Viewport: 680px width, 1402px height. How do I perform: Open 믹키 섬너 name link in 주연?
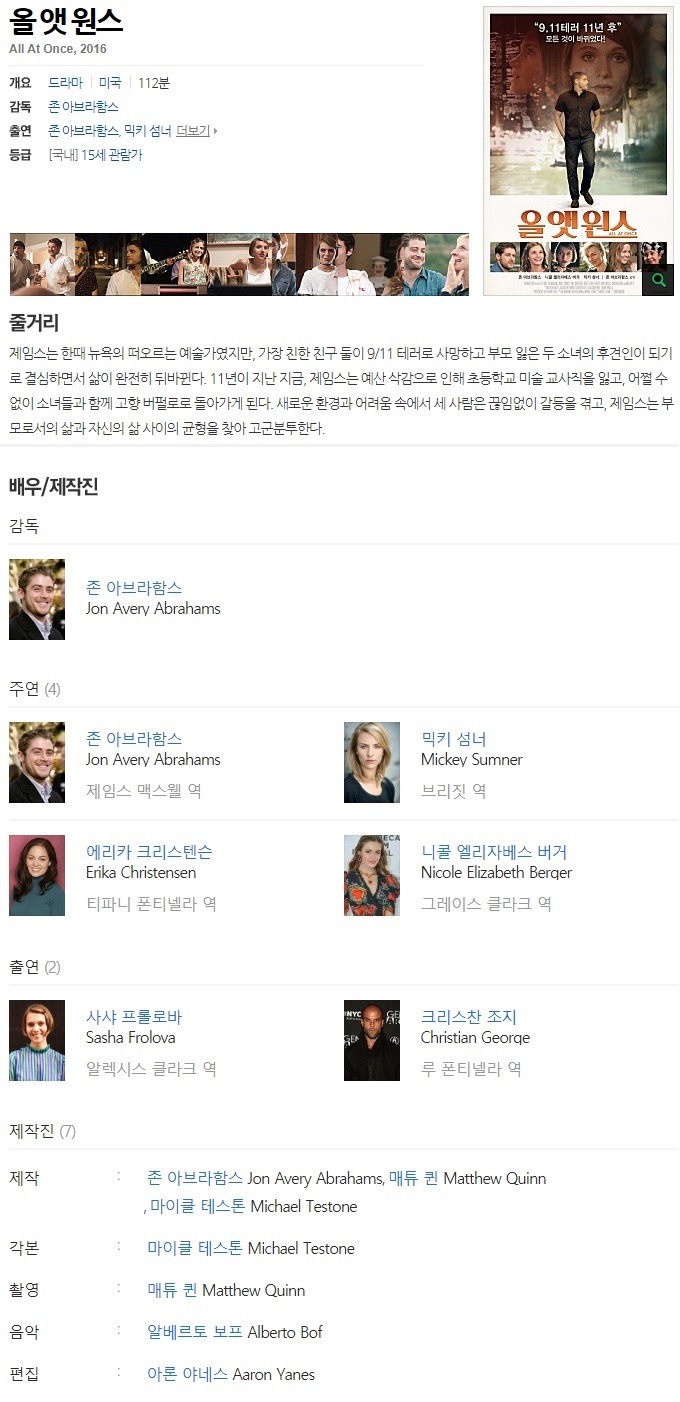(453, 739)
